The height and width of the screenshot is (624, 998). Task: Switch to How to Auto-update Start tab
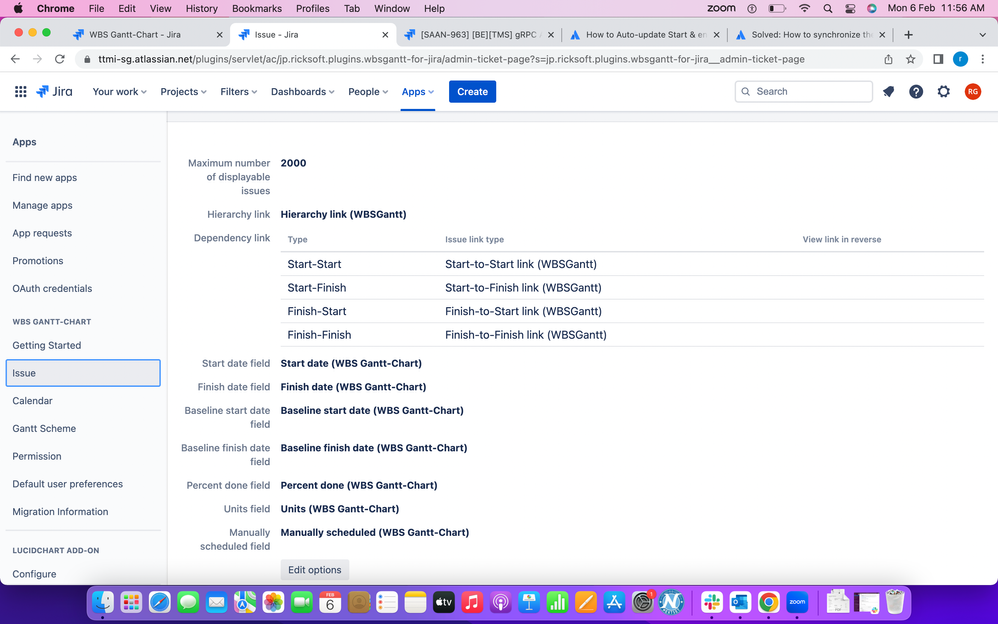click(x=645, y=34)
